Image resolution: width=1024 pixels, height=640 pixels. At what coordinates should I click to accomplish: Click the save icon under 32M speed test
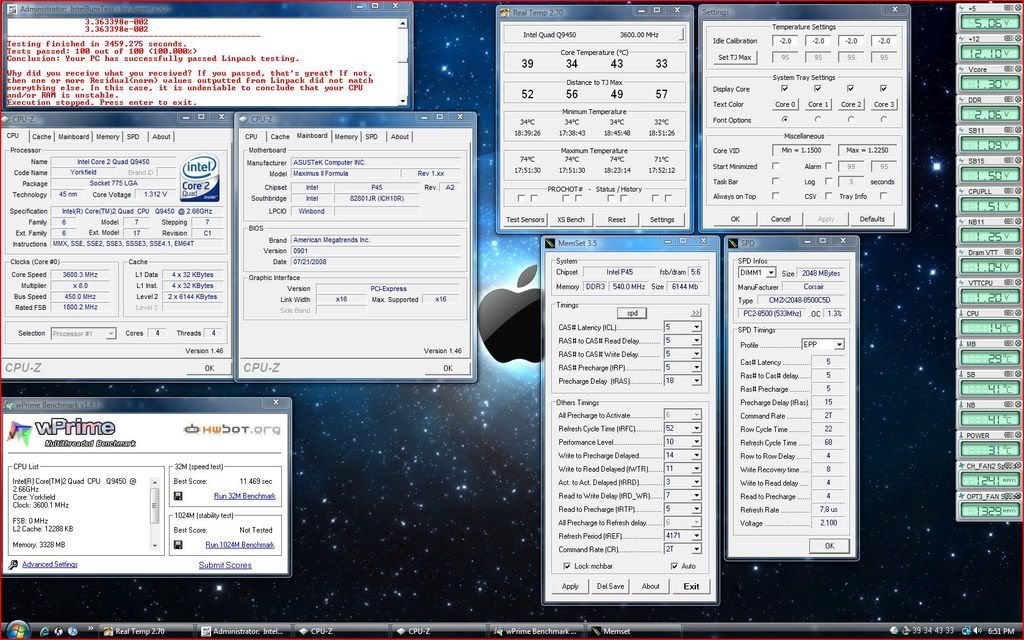(178, 496)
